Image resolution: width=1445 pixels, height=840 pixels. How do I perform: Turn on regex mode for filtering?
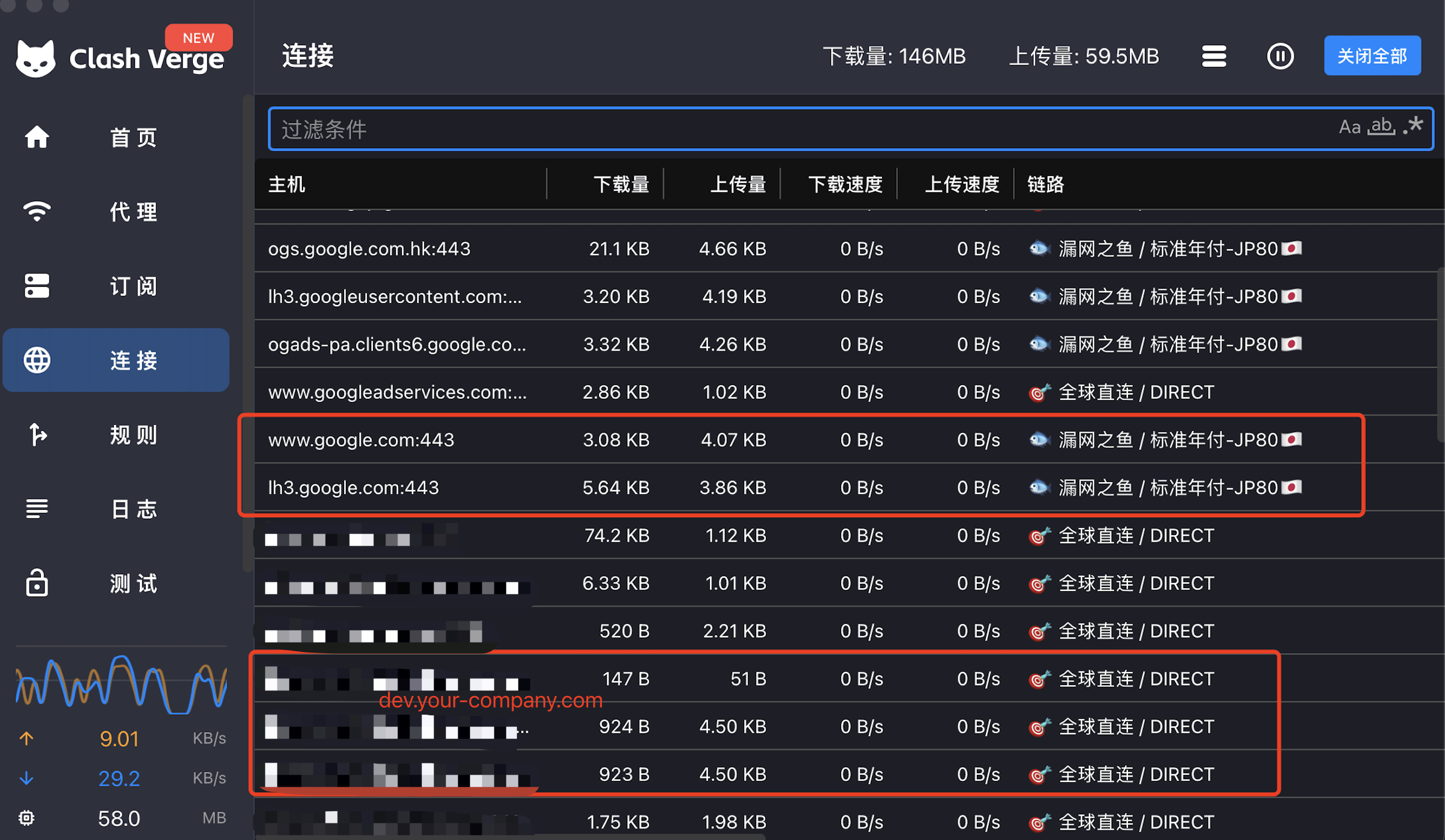tap(1412, 126)
